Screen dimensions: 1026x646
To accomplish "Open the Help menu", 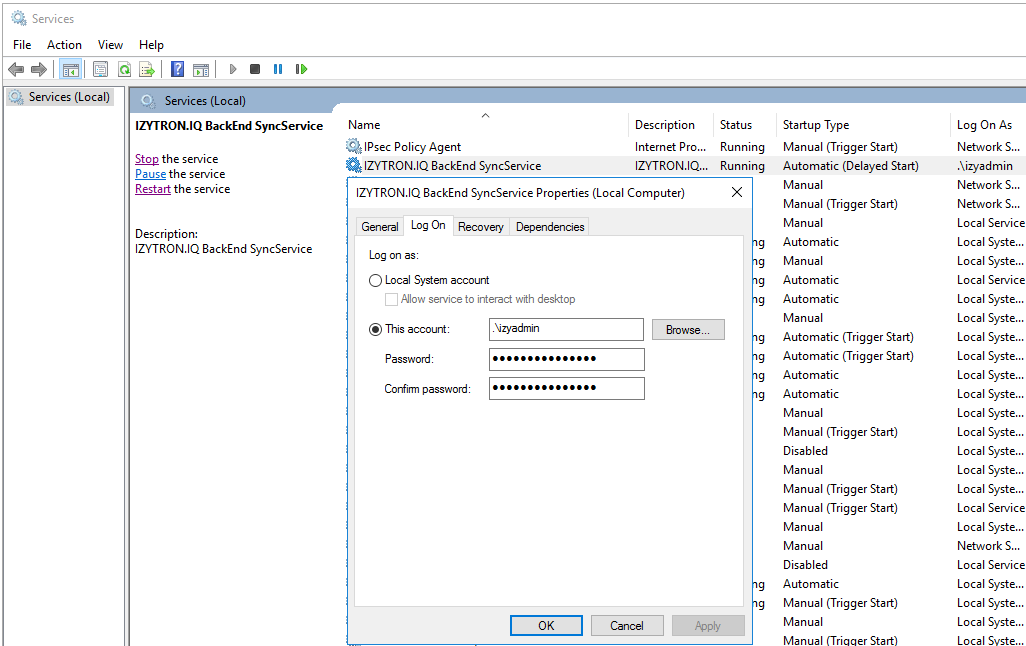I will click(x=151, y=45).
